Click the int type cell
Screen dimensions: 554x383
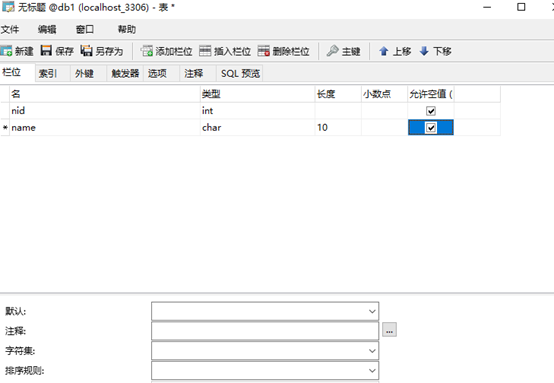click(x=257, y=111)
